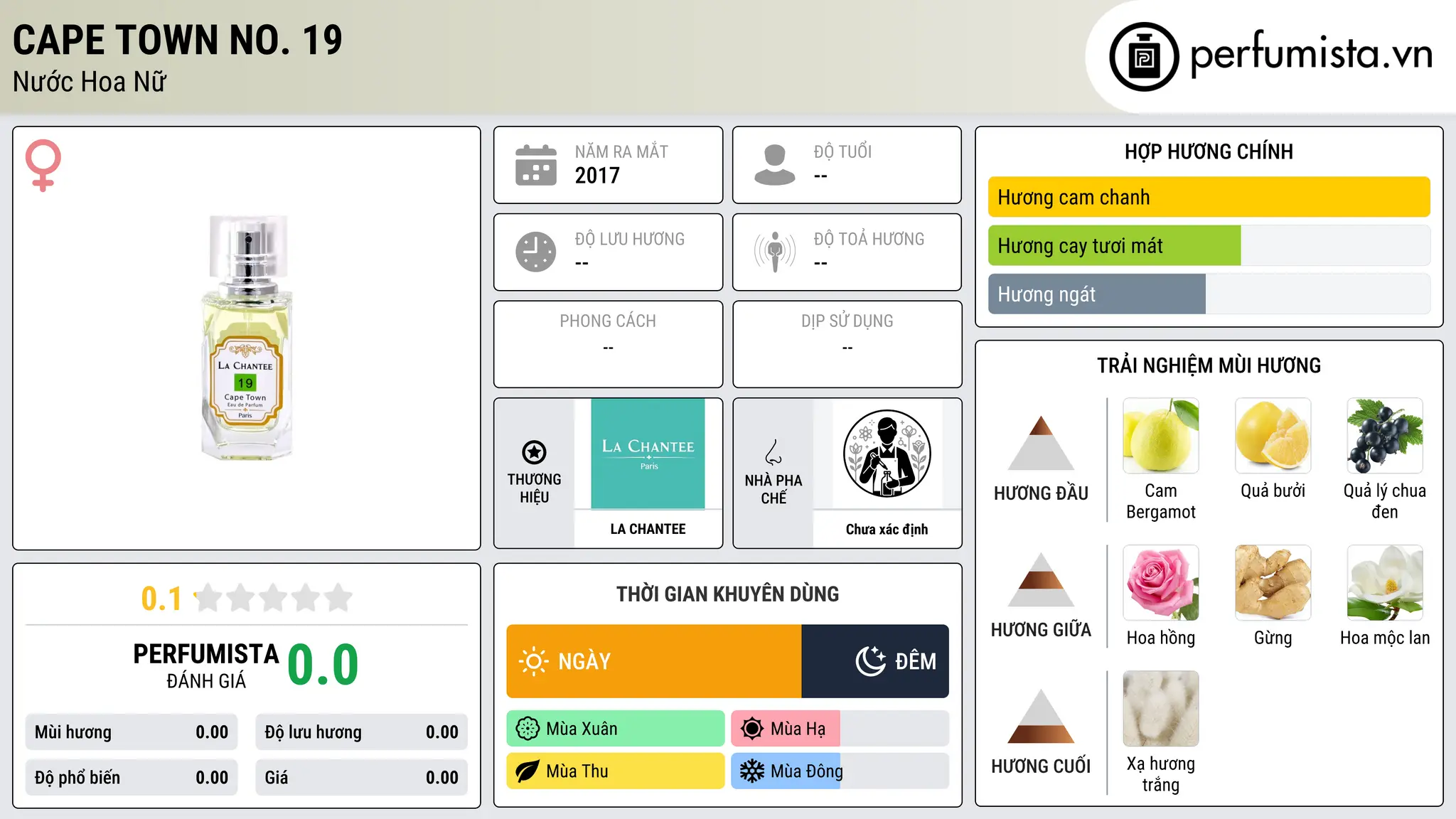Click the Mùi hương score field

[132, 732]
